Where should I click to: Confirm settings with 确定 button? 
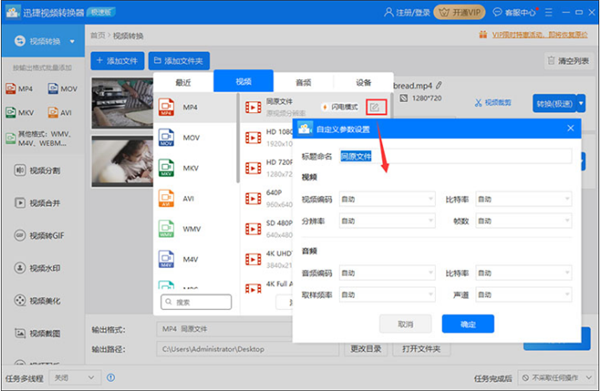(x=468, y=324)
